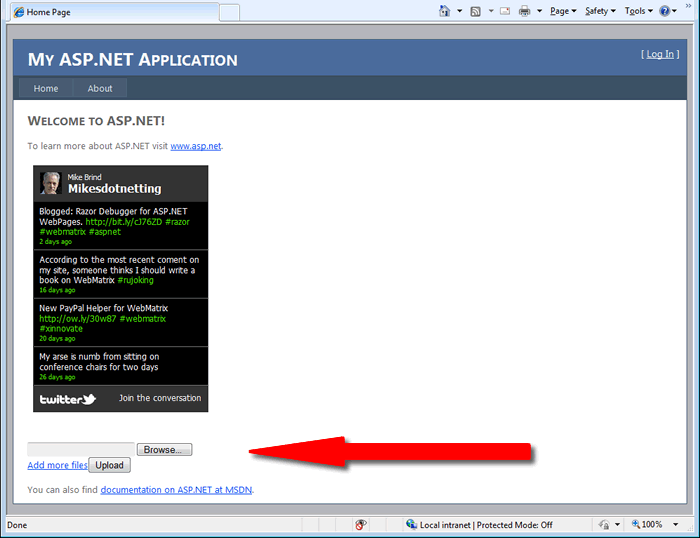Open the Safety menu
700x538 pixels.
coord(600,11)
